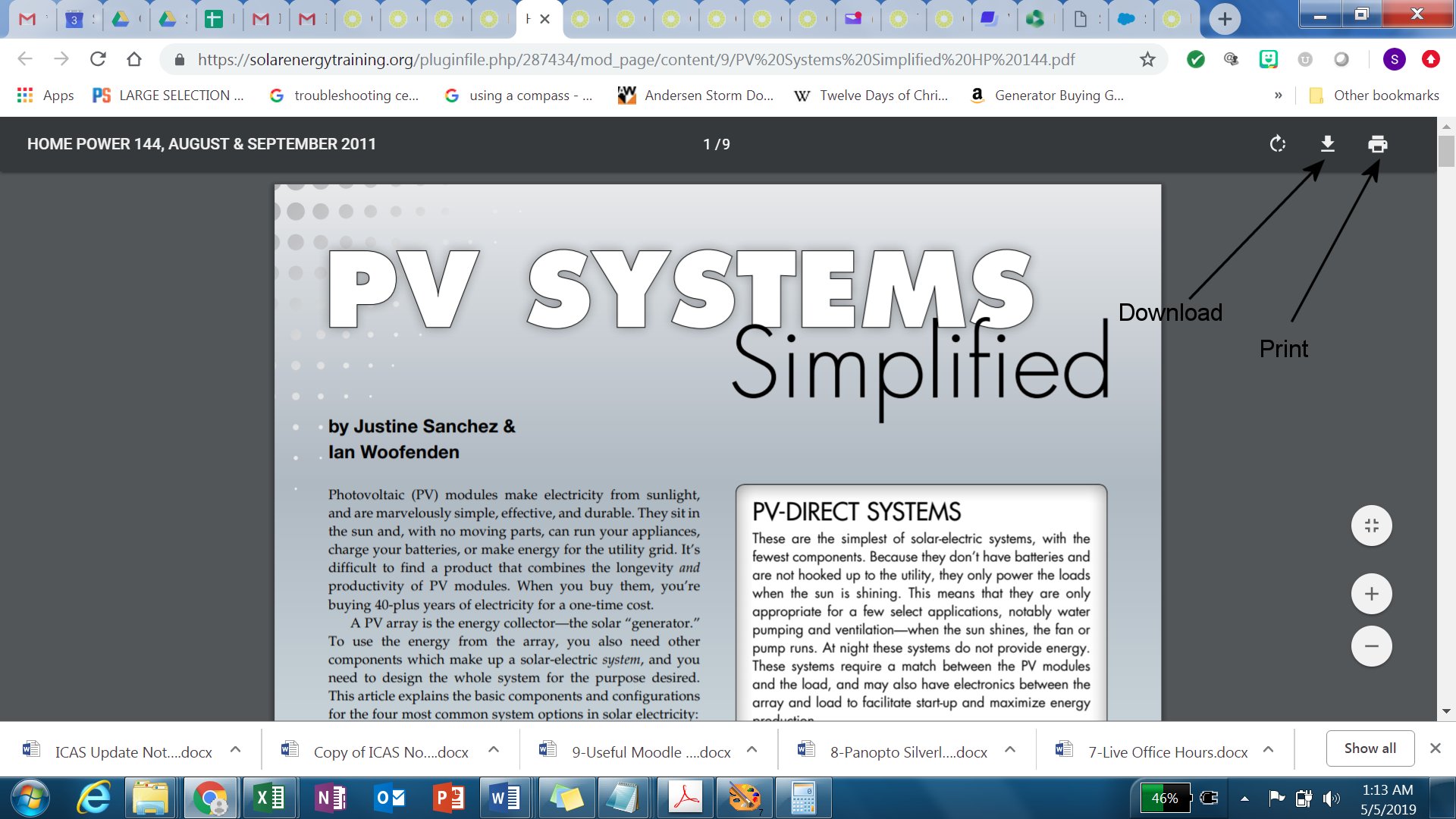Zoom out of the PDF
This screenshot has height=819, width=1456.
[x=1371, y=647]
